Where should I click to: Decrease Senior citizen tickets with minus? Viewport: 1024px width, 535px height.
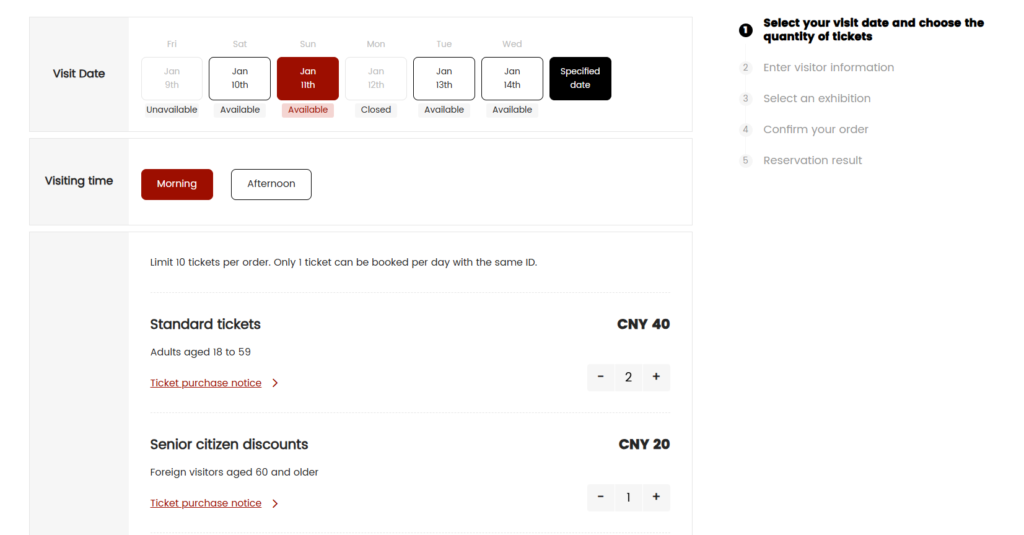(600, 497)
